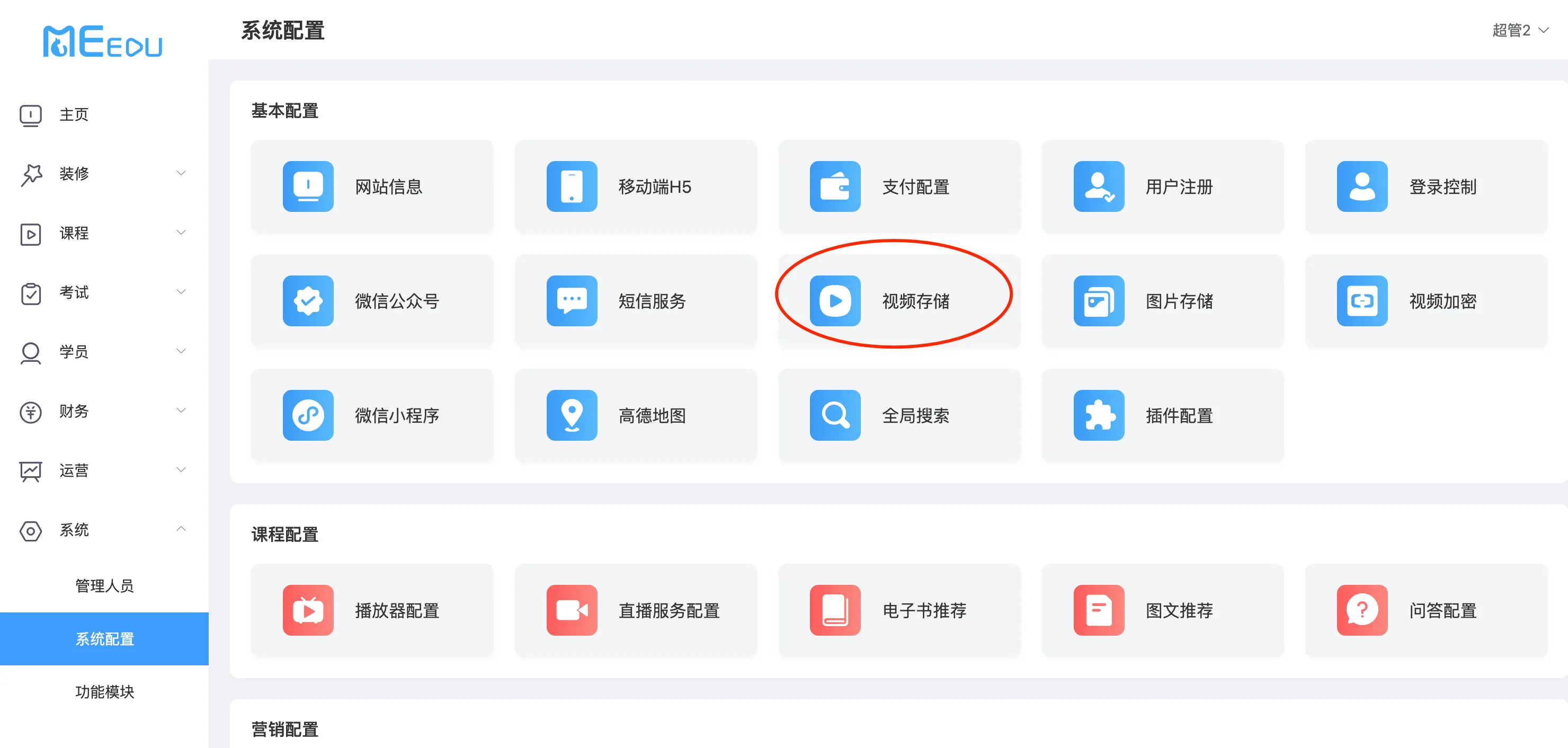Open 功能模块 submenu item
Image resolution: width=1568 pixels, height=748 pixels.
click(x=104, y=691)
